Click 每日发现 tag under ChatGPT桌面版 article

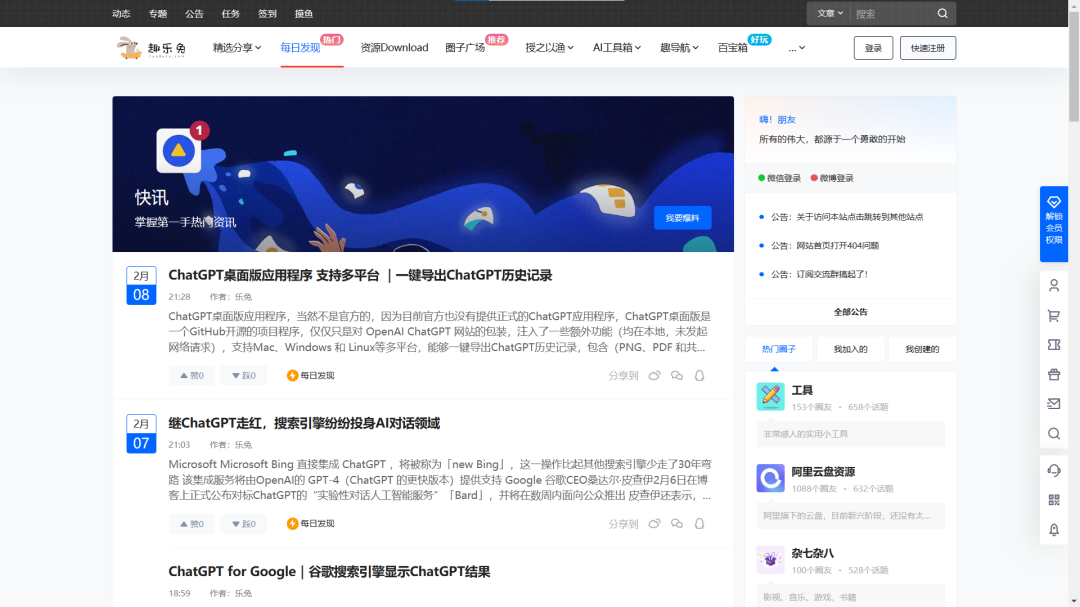point(311,375)
